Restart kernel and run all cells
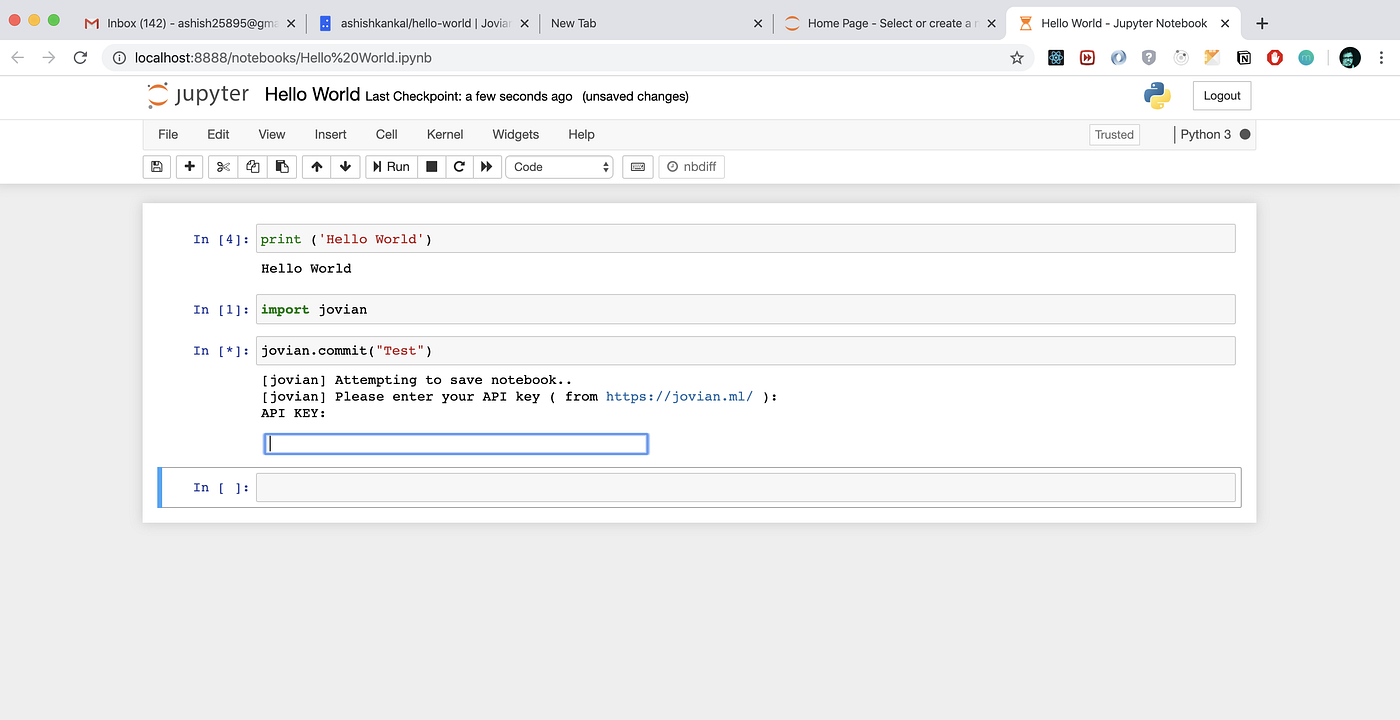 487,166
